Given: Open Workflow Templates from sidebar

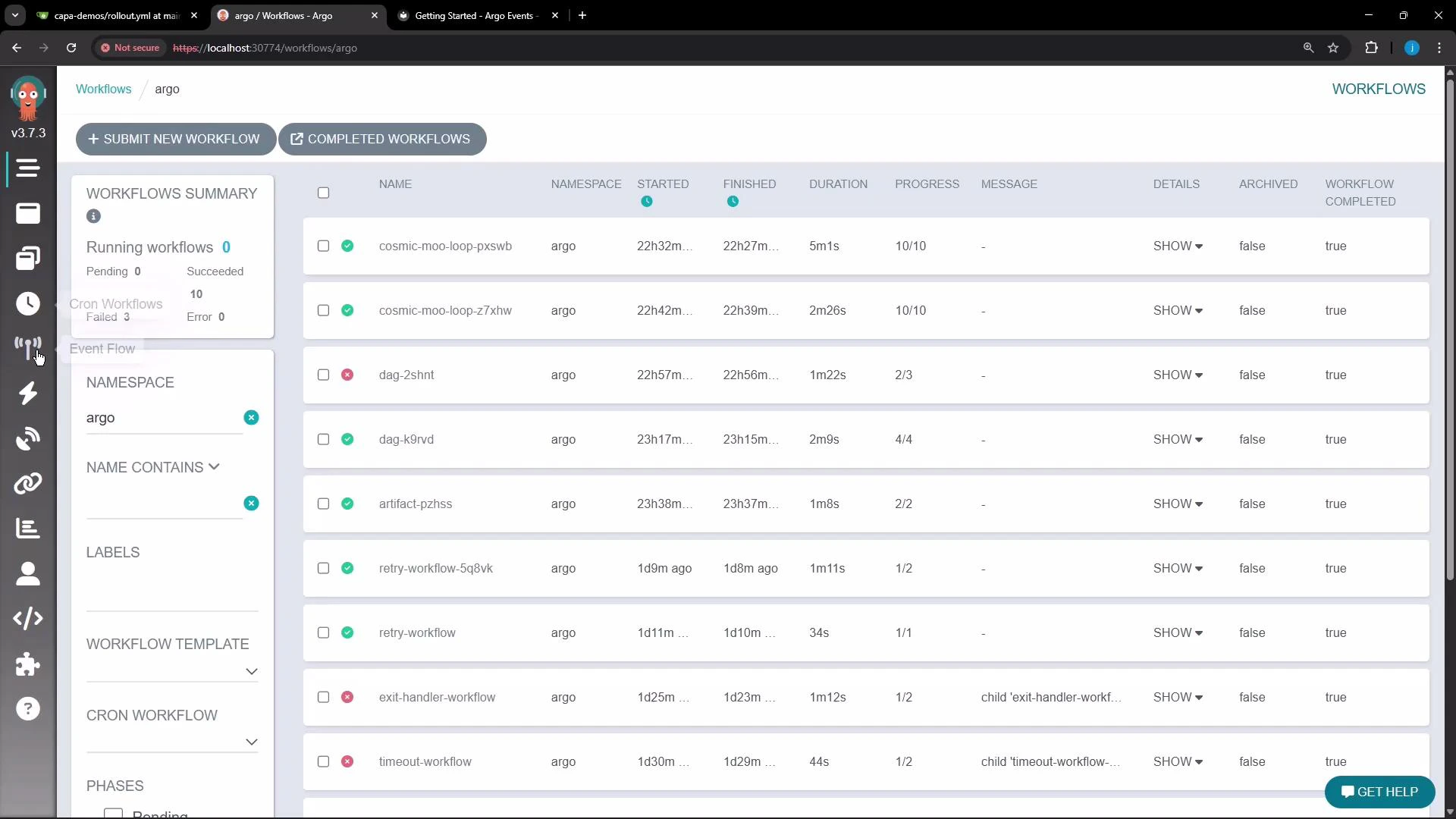Looking at the screenshot, I should click(28, 258).
